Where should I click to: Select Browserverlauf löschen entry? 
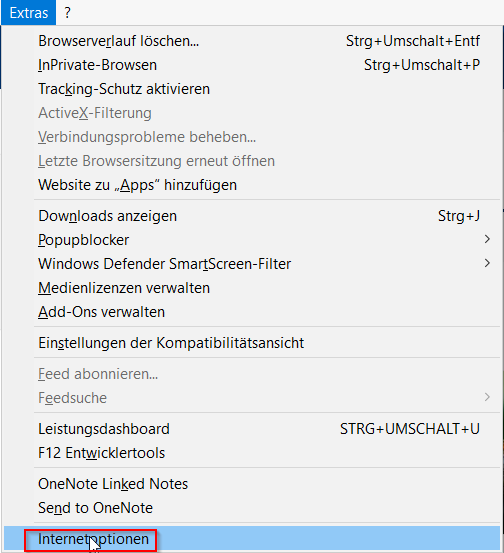tap(252, 41)
